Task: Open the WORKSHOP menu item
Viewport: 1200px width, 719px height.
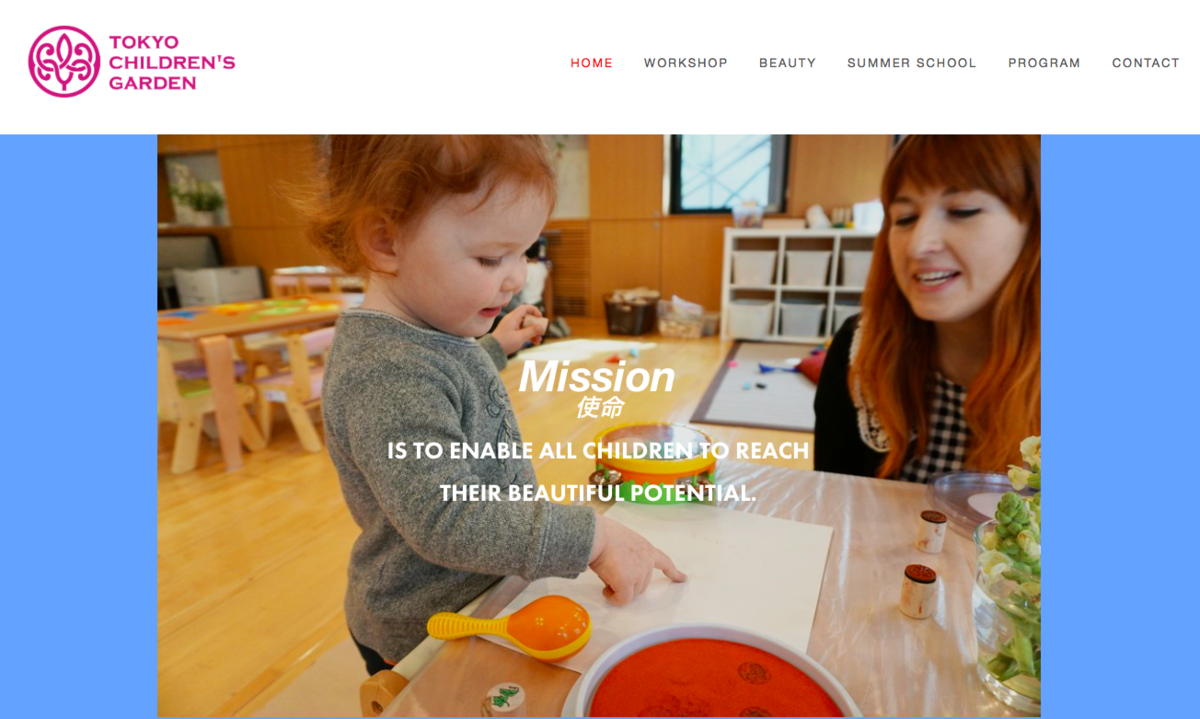Action: click(x=686, y=63)
